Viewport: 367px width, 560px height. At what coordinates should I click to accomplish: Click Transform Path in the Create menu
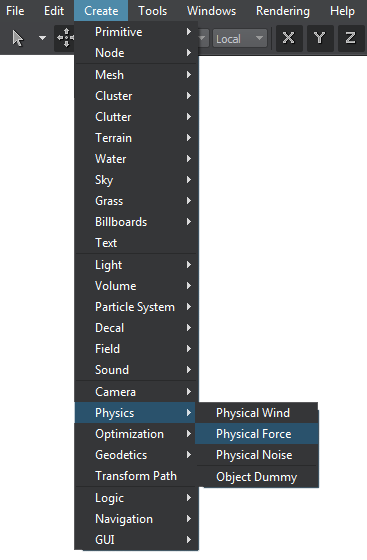(136, 476)
